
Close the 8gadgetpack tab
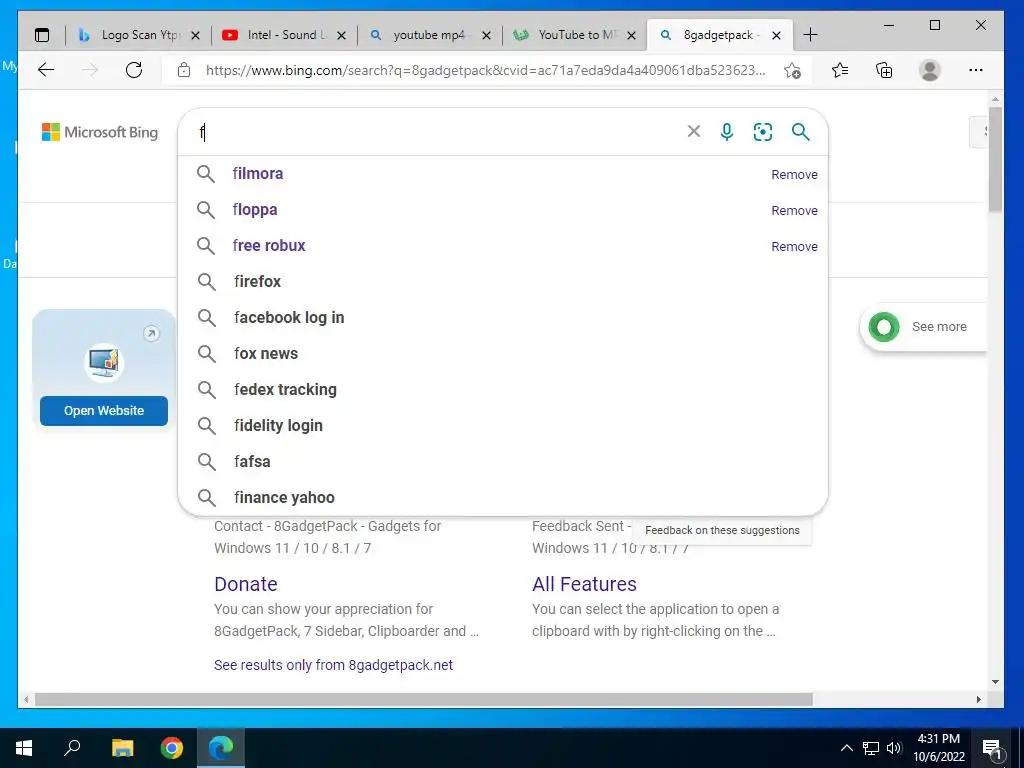pos(776,35)
